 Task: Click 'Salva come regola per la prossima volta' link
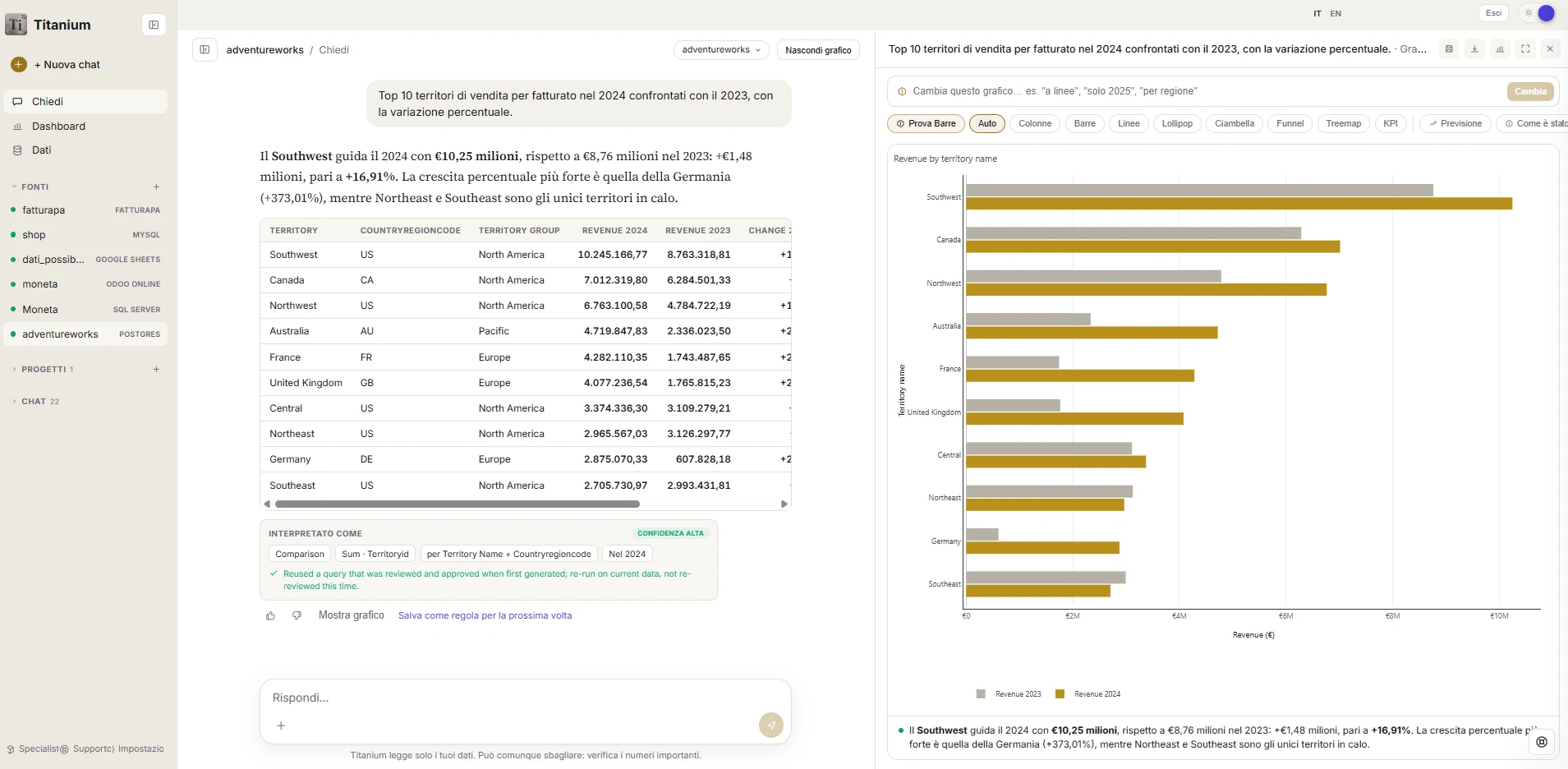tap(485, 615)
